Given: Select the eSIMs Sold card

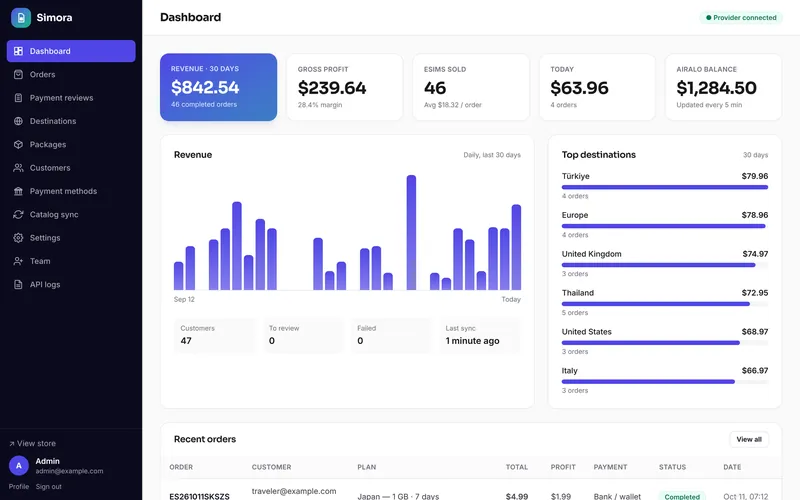Looking at the screenshot, I should pos(471,87).
